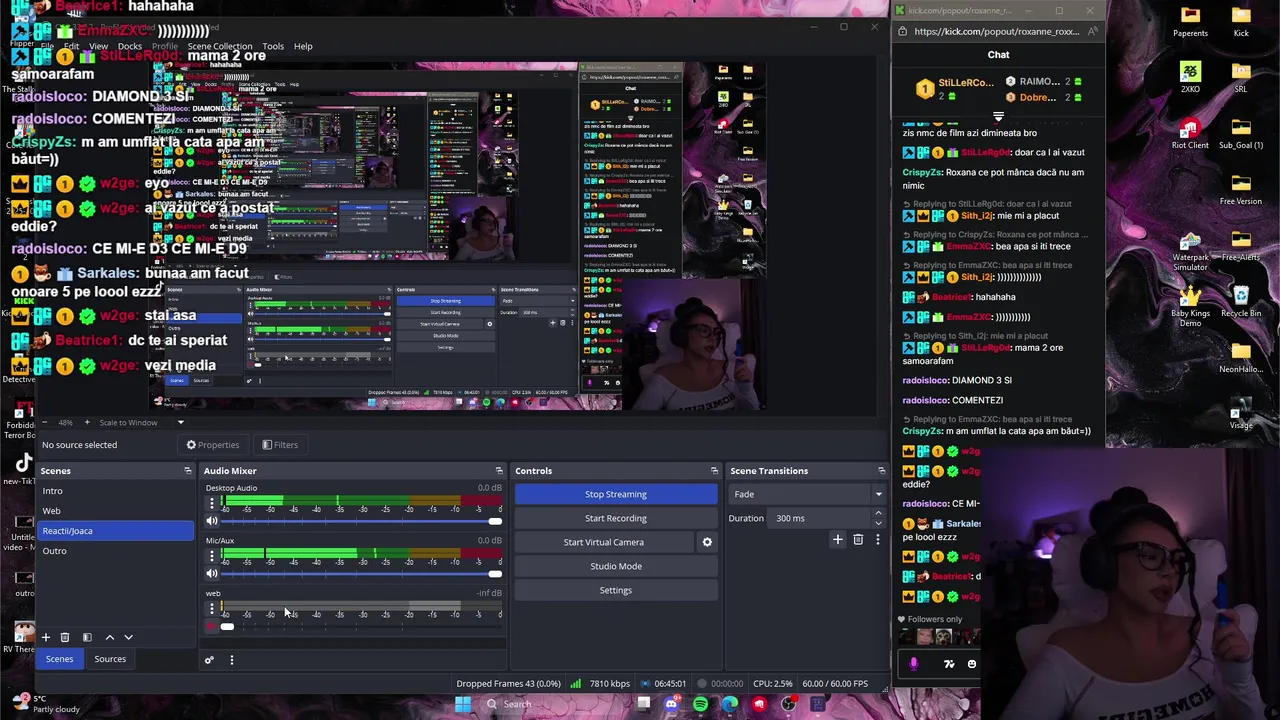
Task: Open web audio source three-dot menu
Action: [211, 608]
